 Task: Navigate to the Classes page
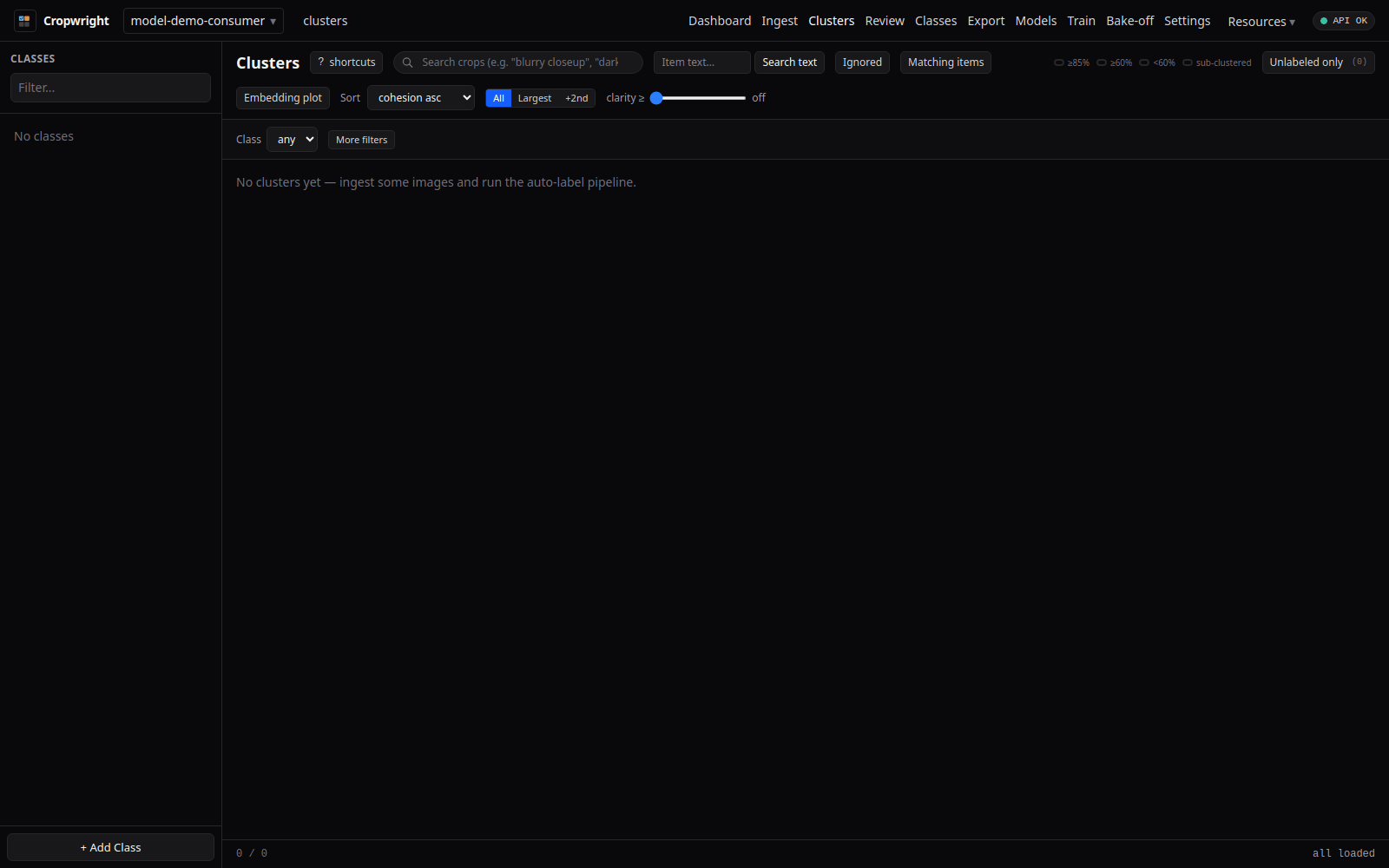coord(936,21)
